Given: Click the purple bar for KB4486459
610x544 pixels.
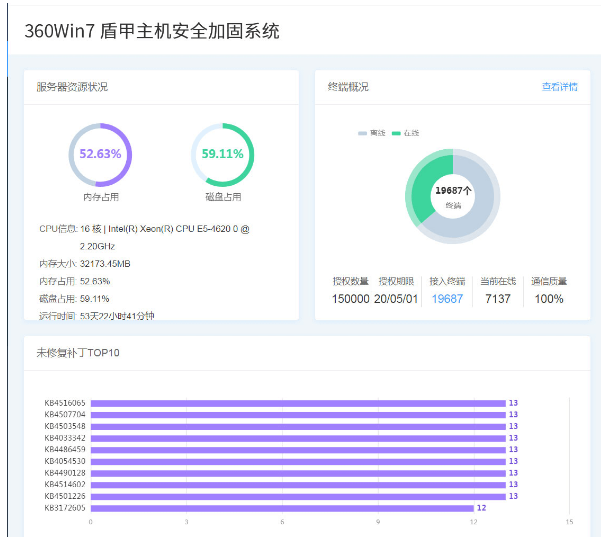Looking at the screenshot, I should (298, 450).
